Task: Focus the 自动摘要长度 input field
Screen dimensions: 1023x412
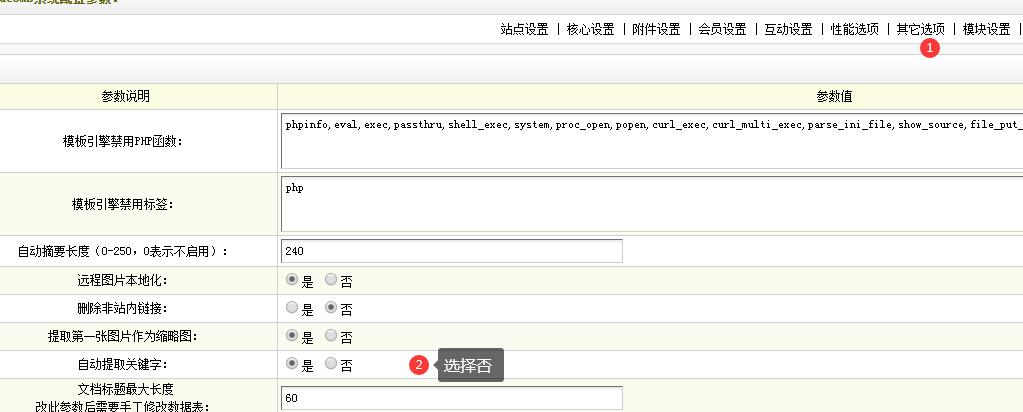Action: click(452, 251)
